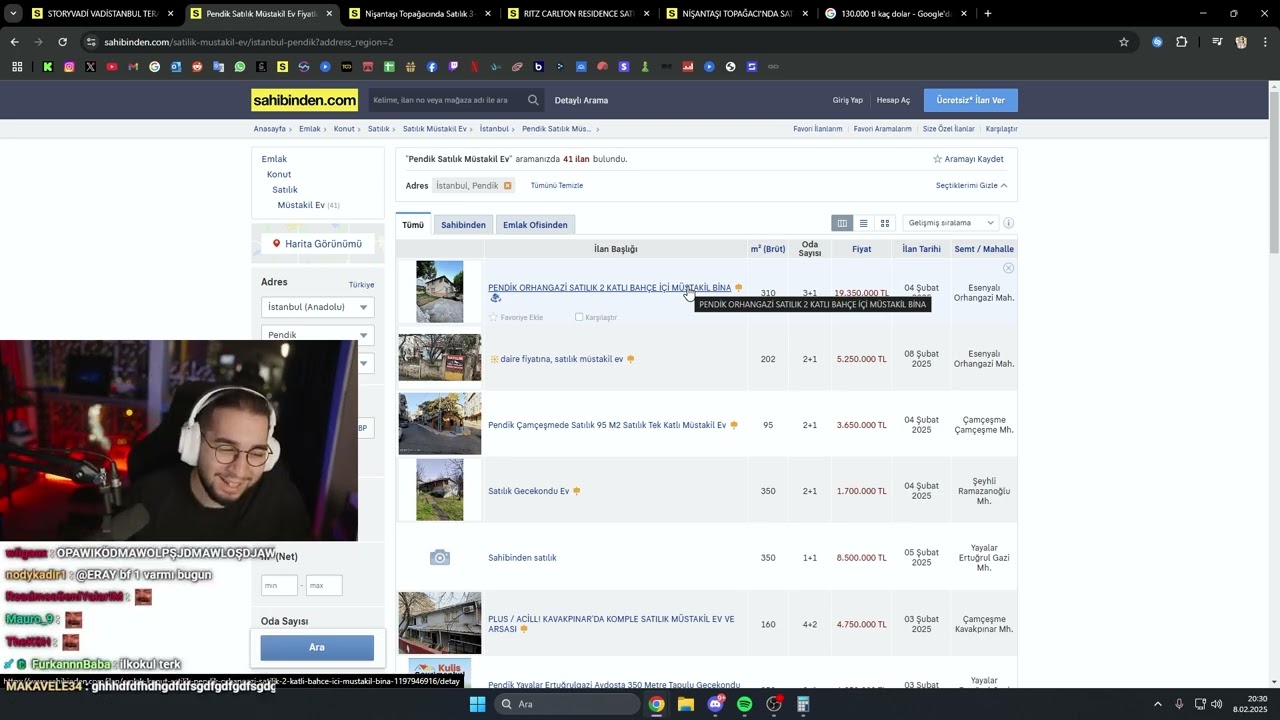
Task: Click the Müstakil Ev category in sidebar tree
Action: pos(301,205)
